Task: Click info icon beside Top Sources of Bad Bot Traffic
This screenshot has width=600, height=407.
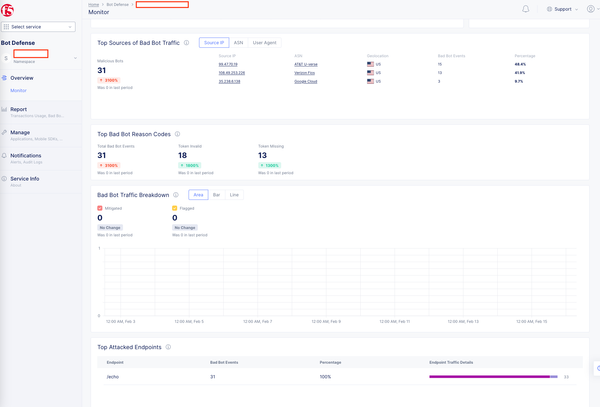Action: point(186,43)
